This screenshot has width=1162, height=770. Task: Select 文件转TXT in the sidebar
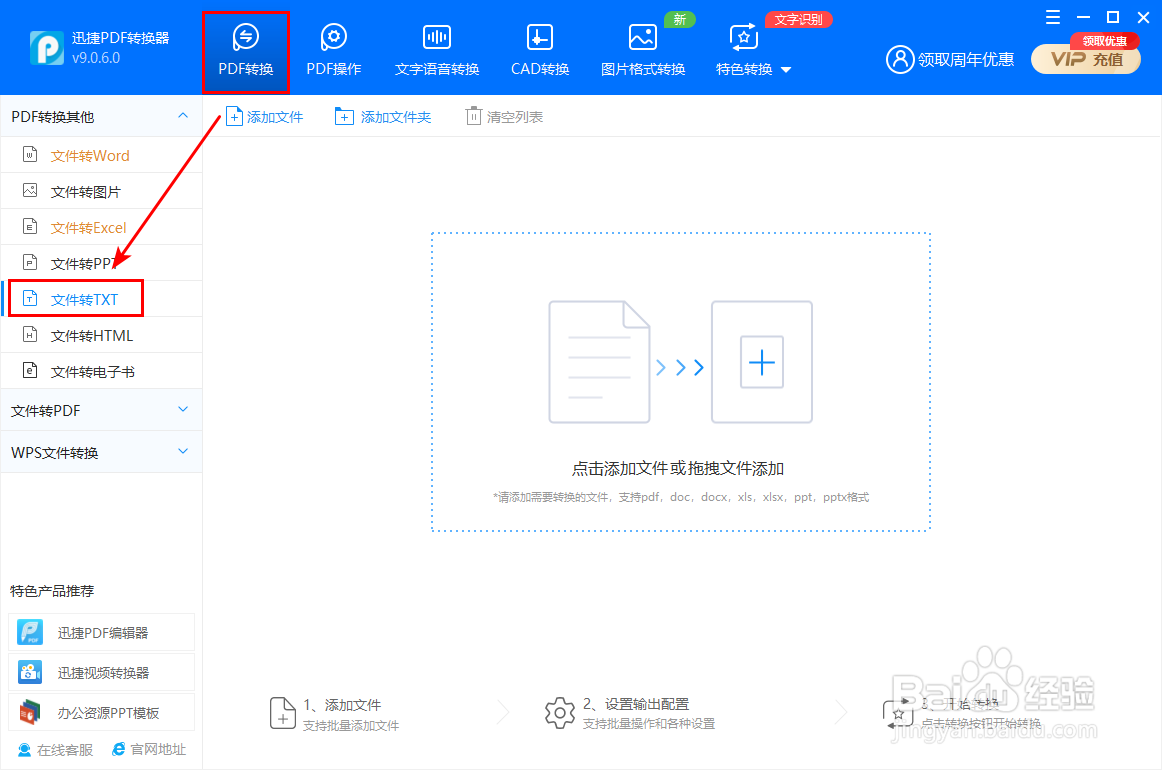pos(102,299)
